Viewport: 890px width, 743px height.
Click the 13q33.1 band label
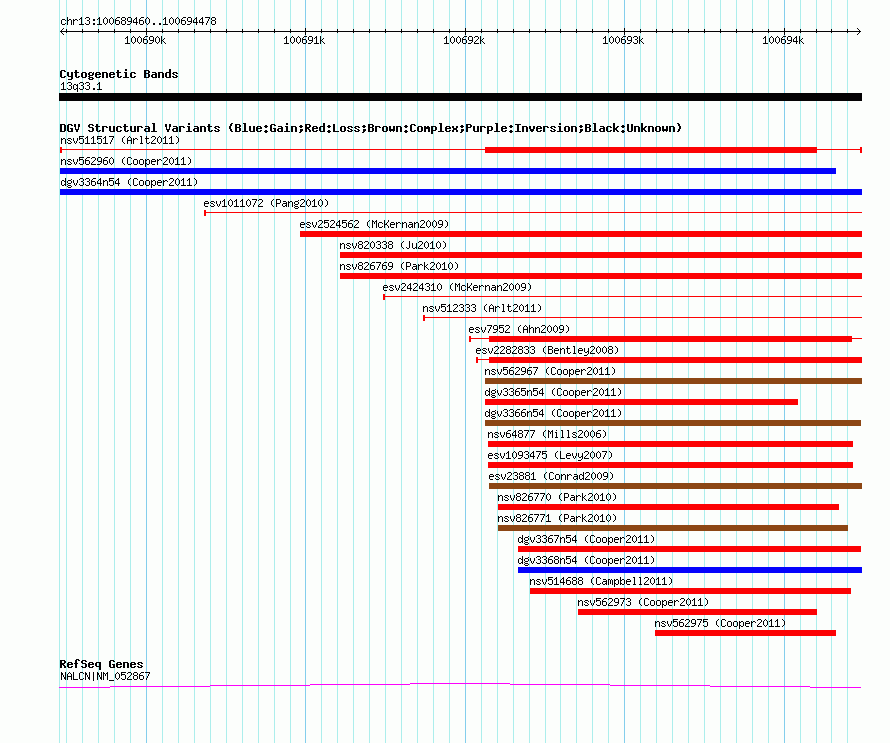pyautogui.click(x=81, y=86)
